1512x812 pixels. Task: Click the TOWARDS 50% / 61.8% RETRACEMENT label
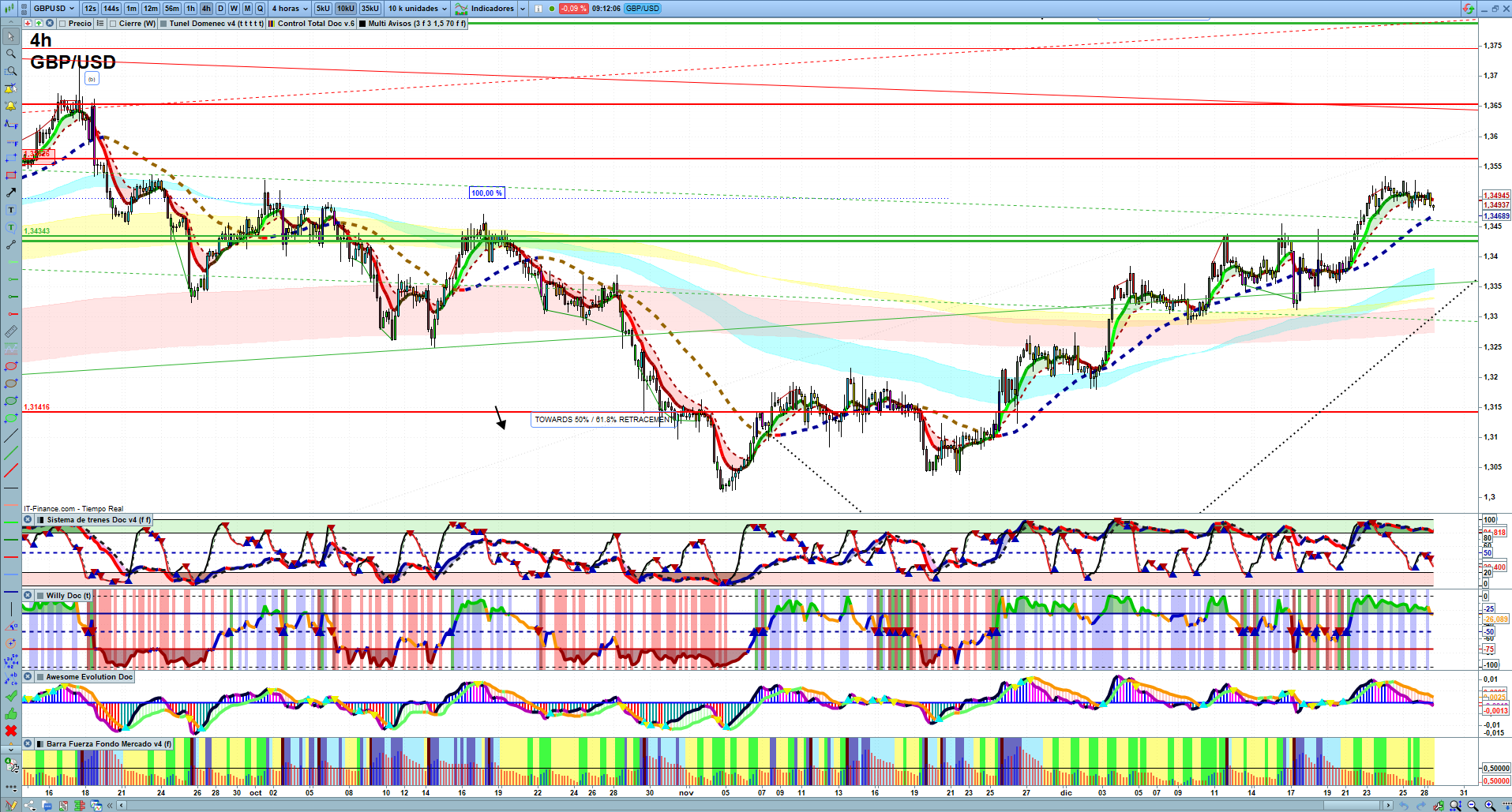pyautogui.click(x=602, y=420)
